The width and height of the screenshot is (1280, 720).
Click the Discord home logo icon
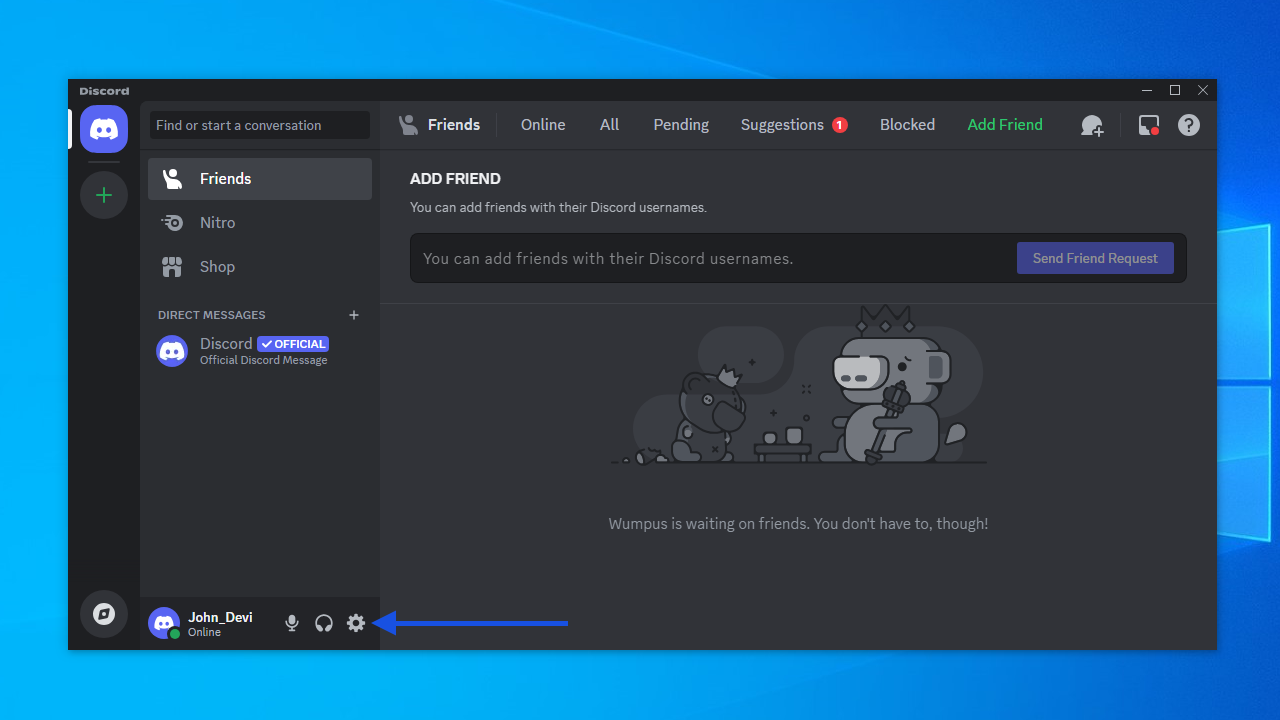click(104, 129)
